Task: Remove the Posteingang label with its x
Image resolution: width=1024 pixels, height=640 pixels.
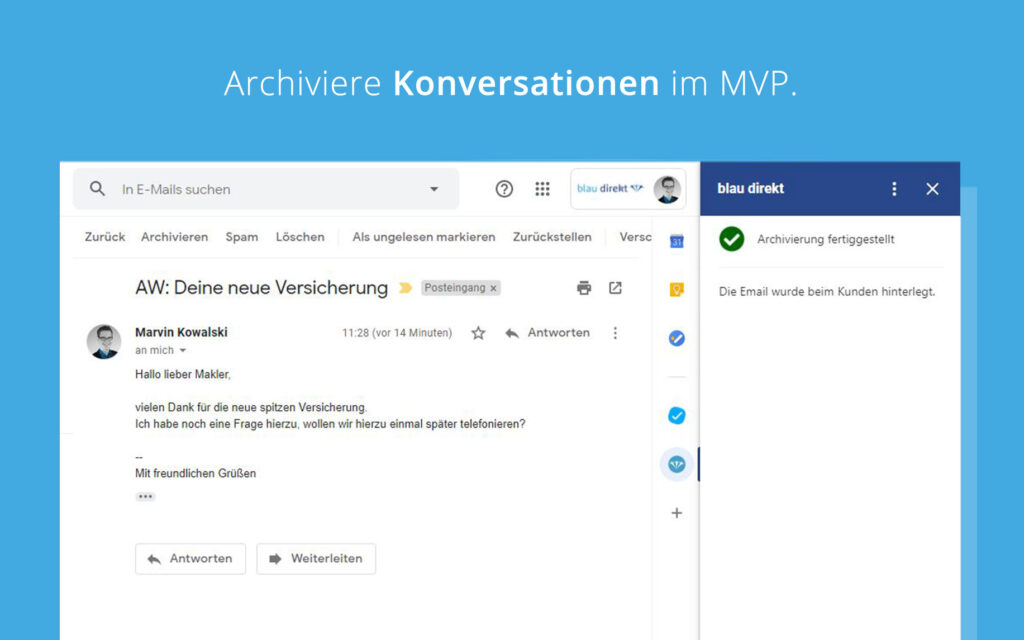Action: [x=493, y=287]
